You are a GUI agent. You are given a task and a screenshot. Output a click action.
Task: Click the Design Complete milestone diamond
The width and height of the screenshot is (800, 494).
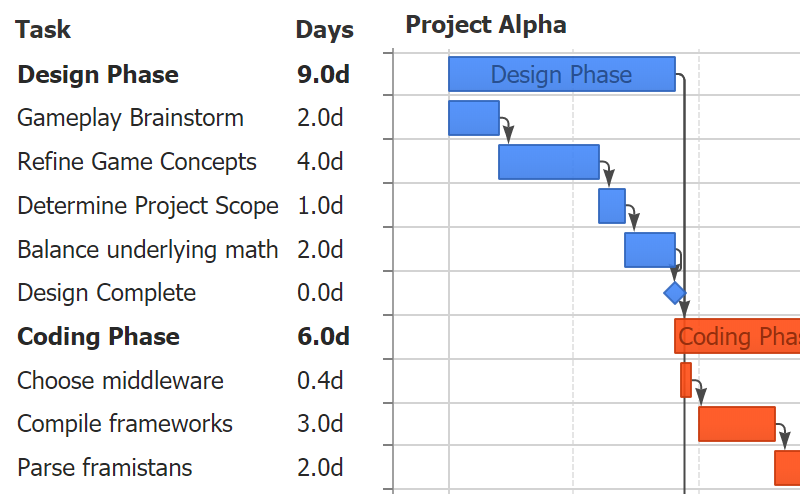[675, 293]
